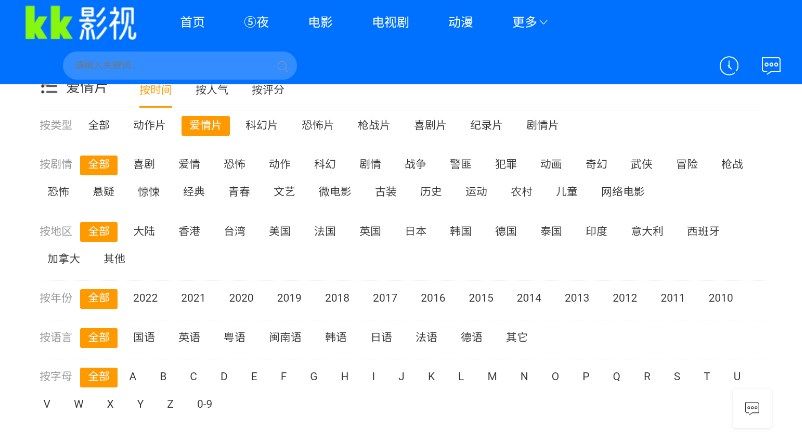Open the floating feedback chat icon
Screen dimensions: 802x437
pyautogui.click(x=752, y=408)
